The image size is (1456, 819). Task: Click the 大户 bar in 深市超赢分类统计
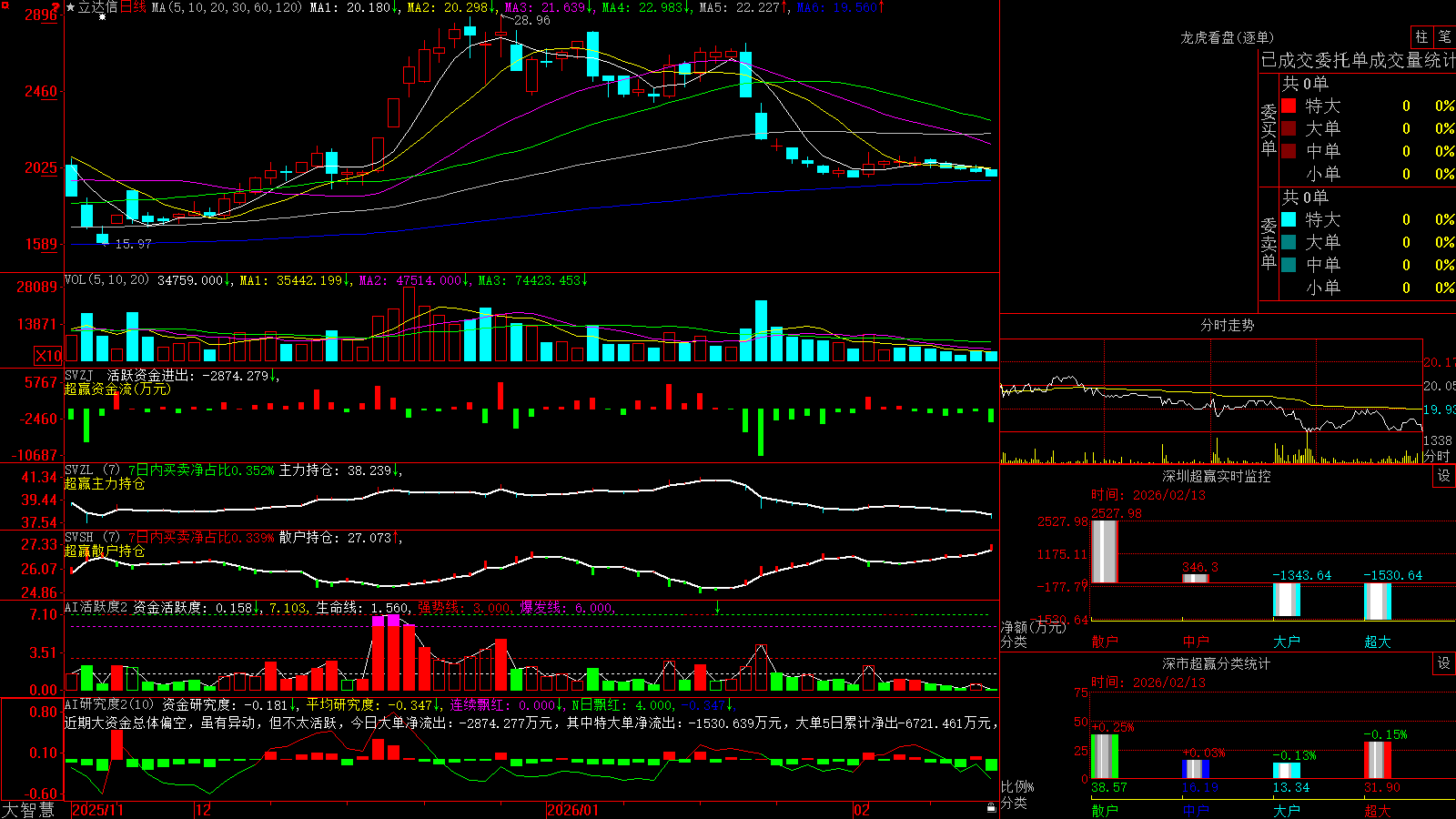click(x=1287, y=771)
